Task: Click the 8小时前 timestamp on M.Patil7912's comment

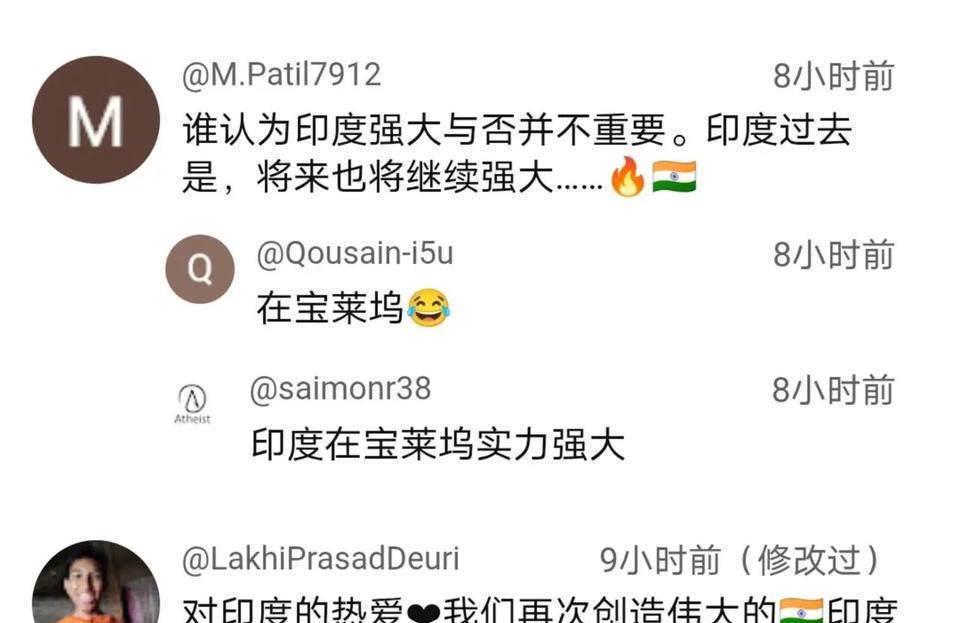Action: click(x=833, y=76)
